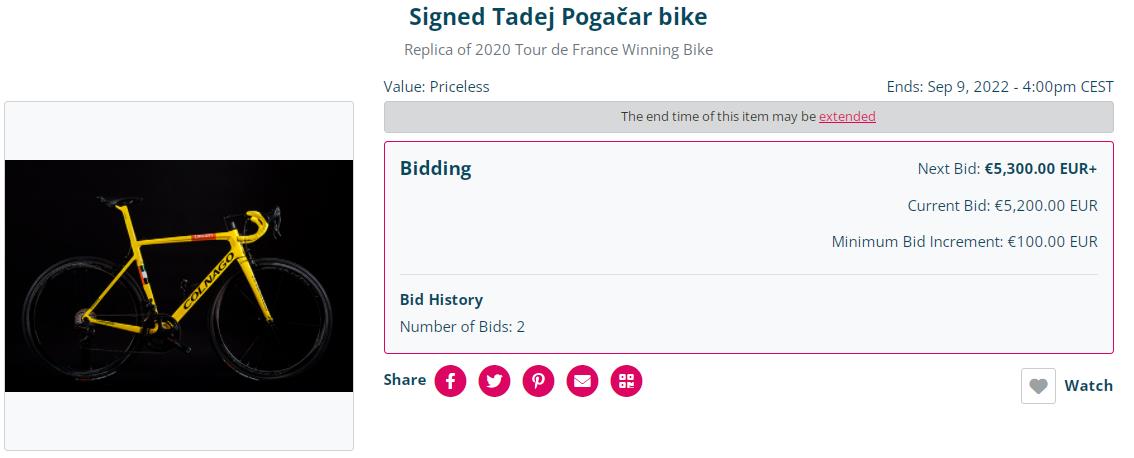Click the heart icon to watch item
Image resolution: width=1134 pixels, height=458 pixels.
1038,386
